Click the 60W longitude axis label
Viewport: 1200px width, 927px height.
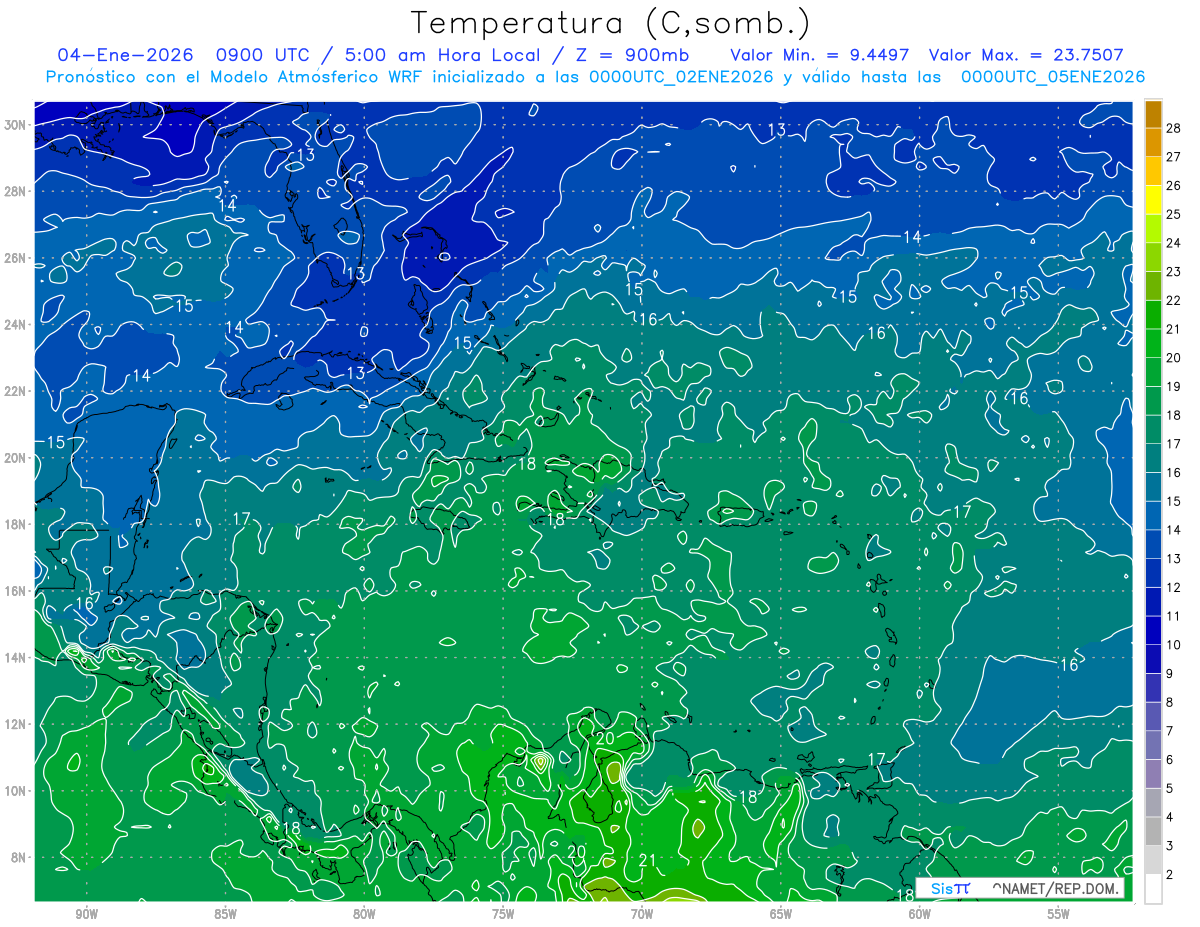coord(920,914)
